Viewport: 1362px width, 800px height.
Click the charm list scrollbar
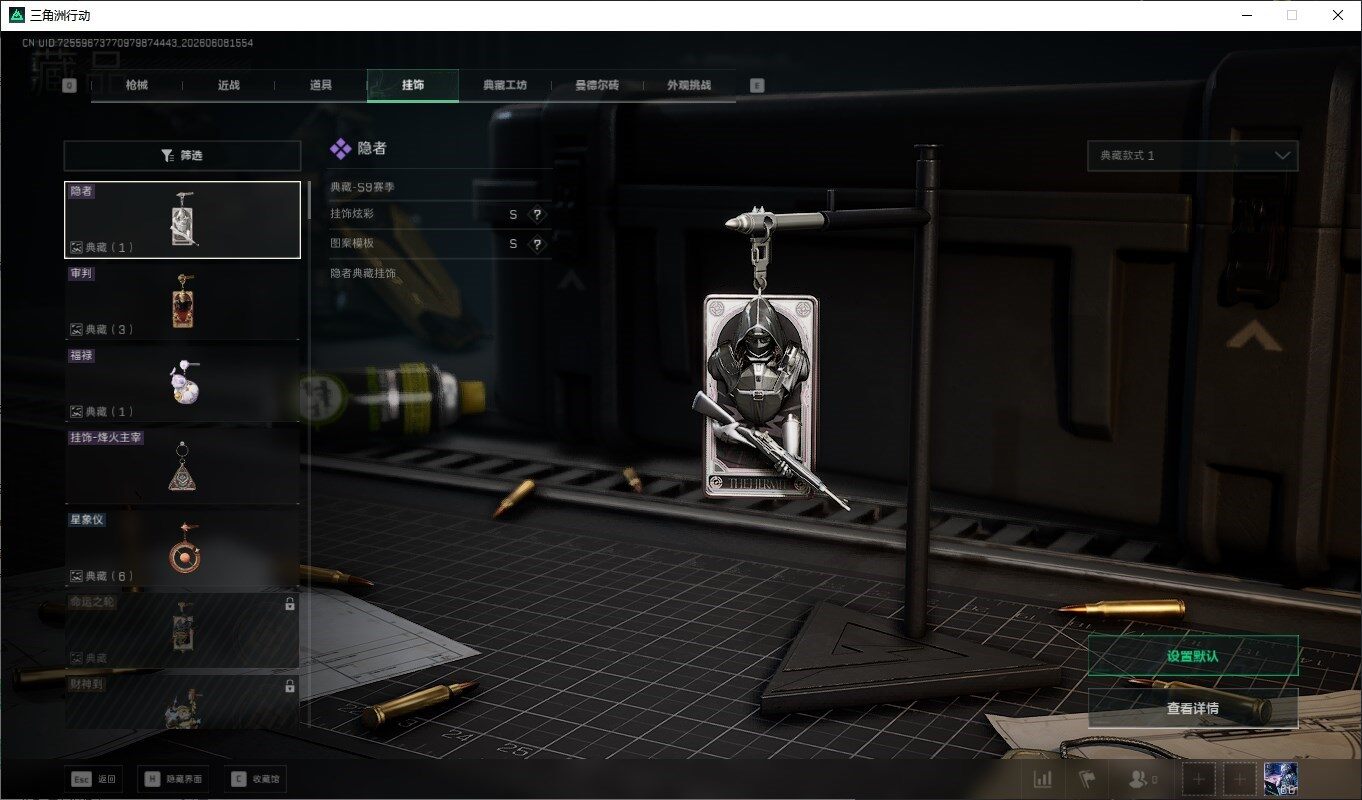(x=309, y=200)
